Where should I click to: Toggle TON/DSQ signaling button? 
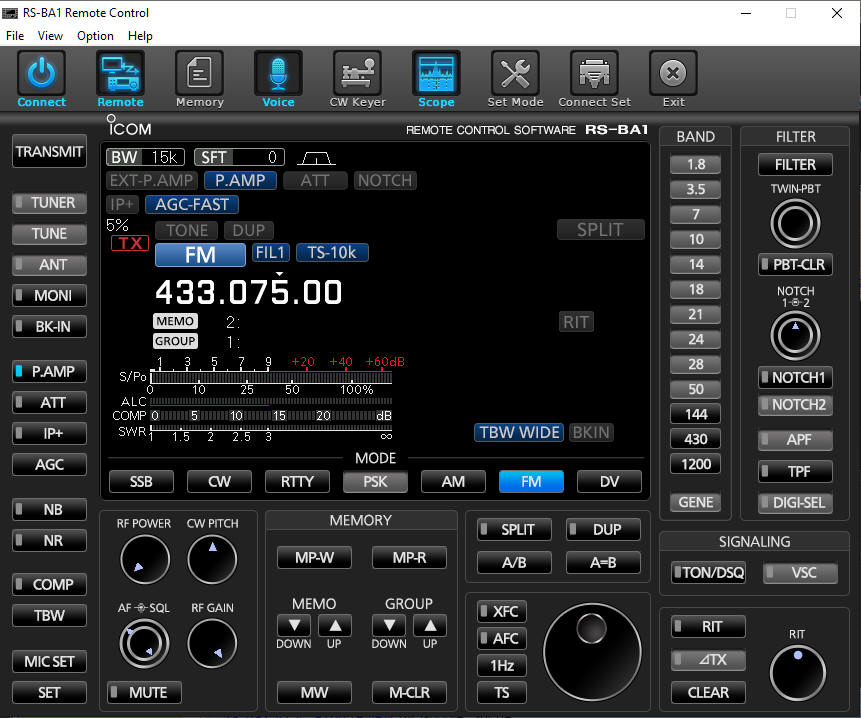pyautogui.click(x=708, y=573)
